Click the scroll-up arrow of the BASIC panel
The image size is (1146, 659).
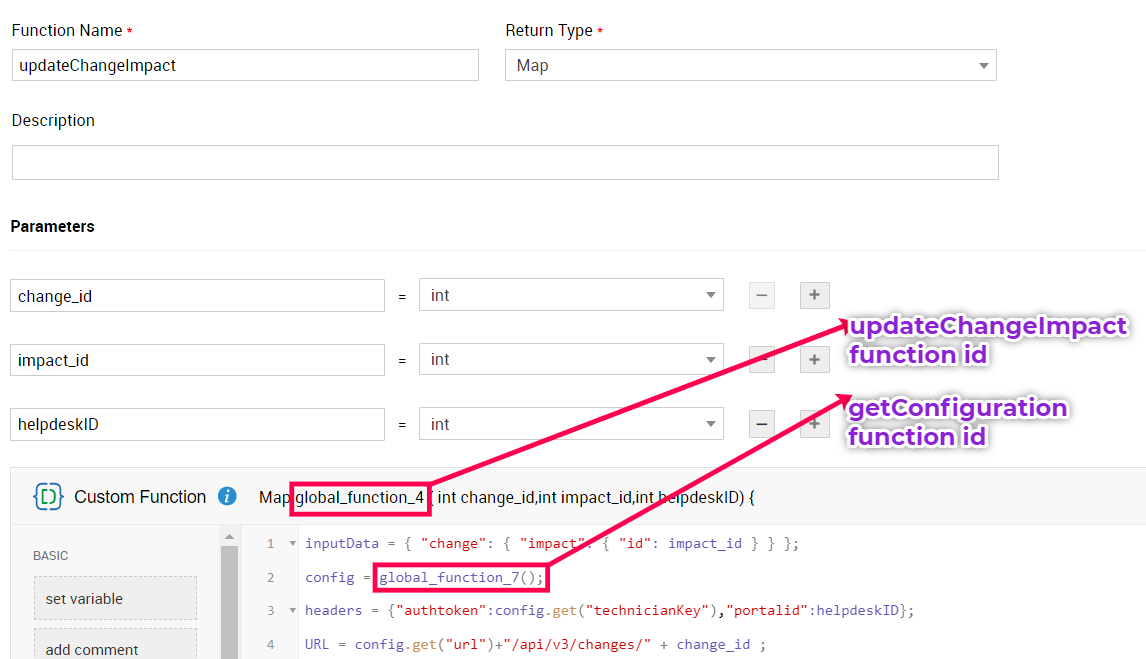coord(229,537)
